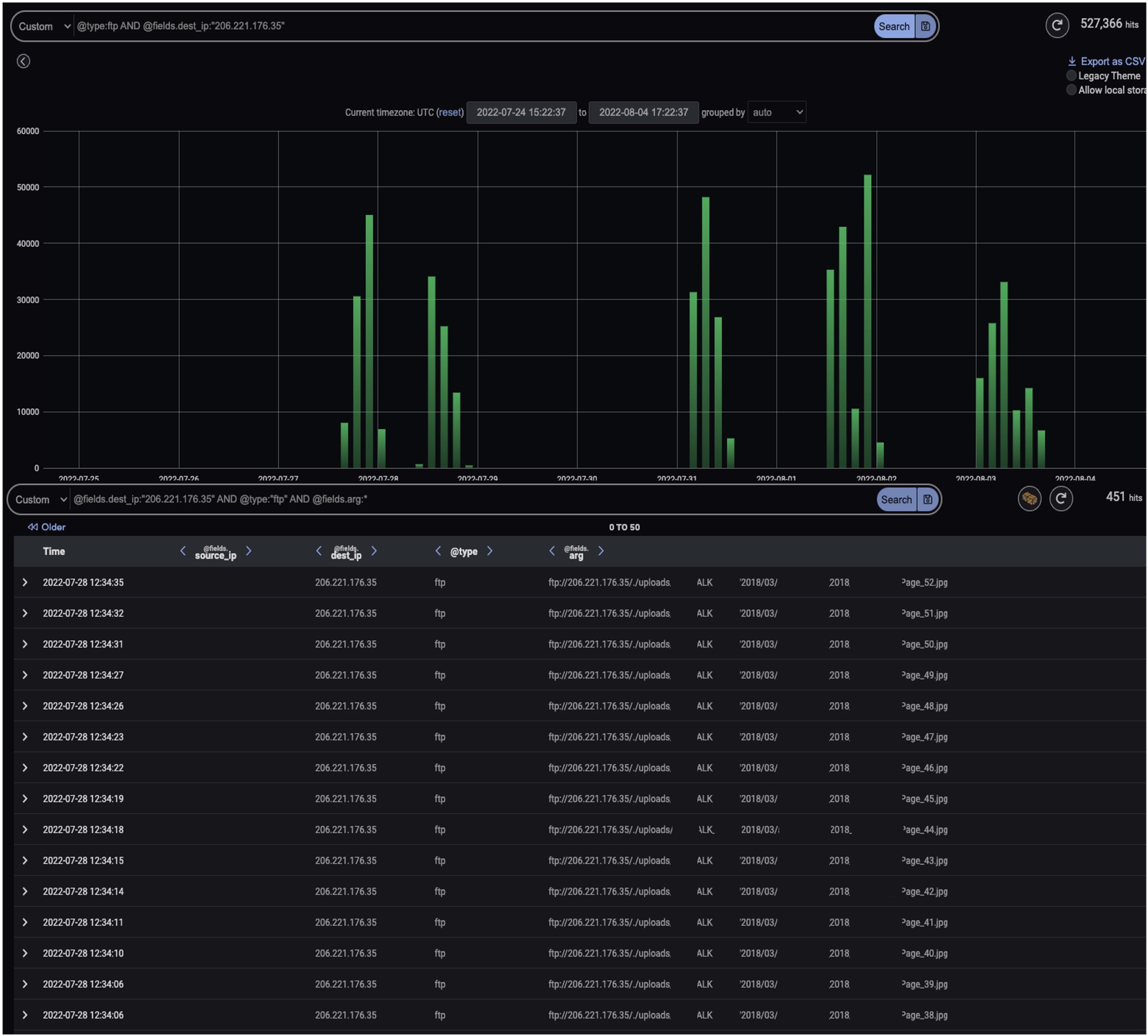
Task: Move @type column left with its arrow
Action: (x=438, y=551)
